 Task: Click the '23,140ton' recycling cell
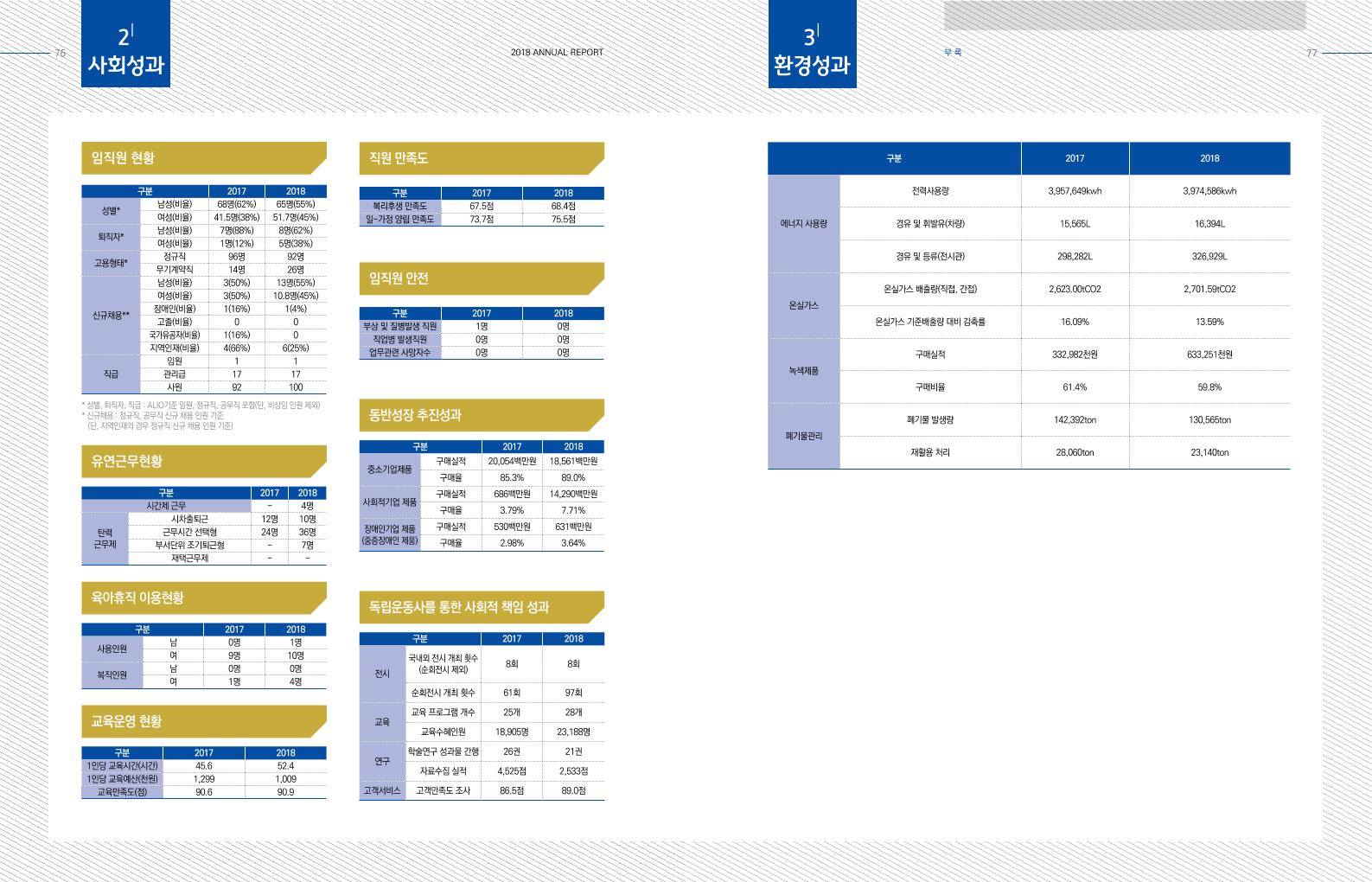[x=1209, y=452]
